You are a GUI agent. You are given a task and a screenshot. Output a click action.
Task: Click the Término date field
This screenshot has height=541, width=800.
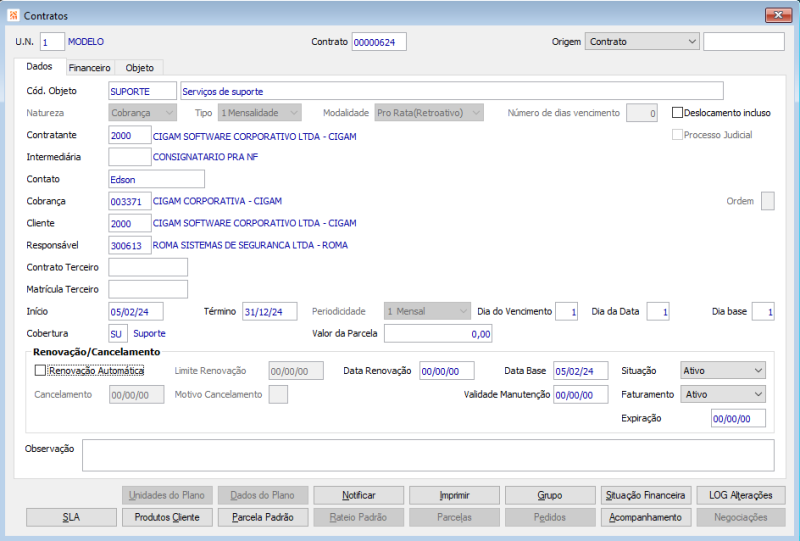(270, 311)
